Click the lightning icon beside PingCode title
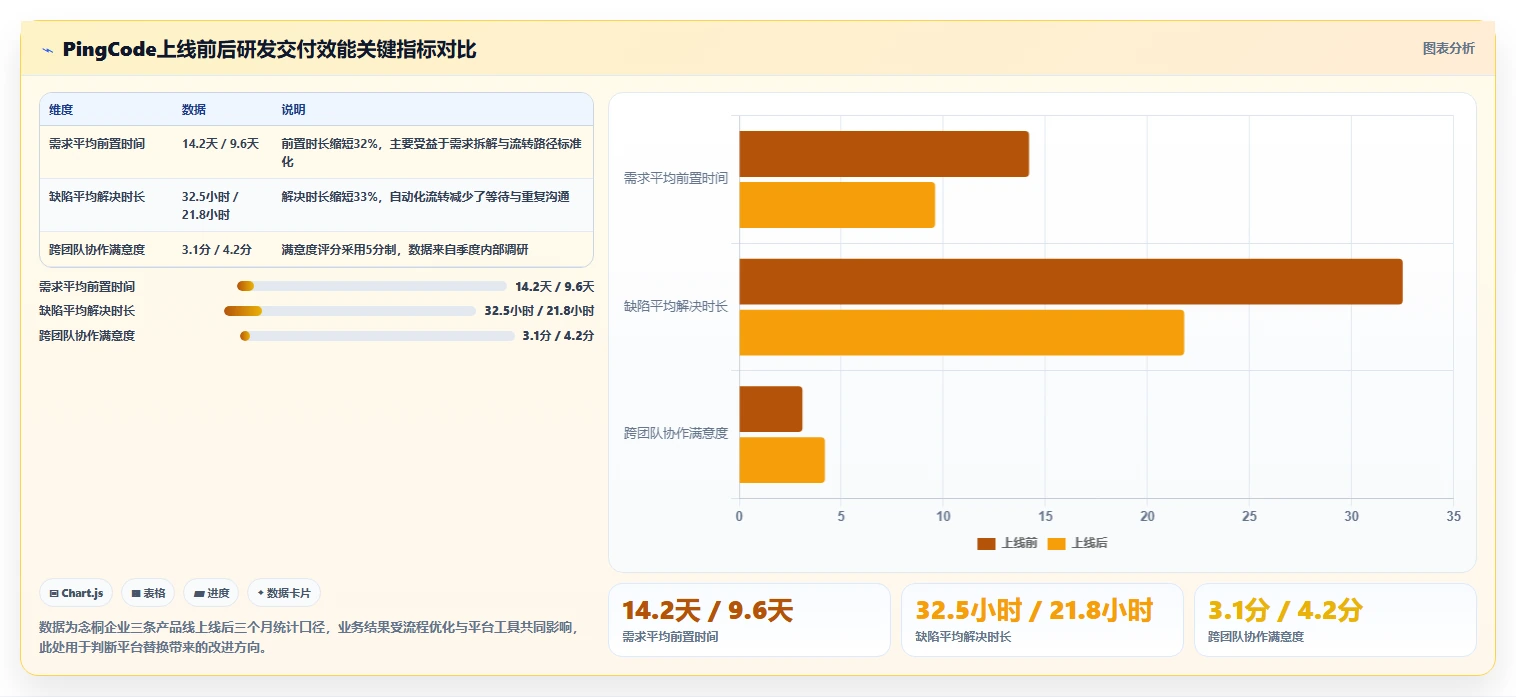Viewport: 1516px width, 697px height. pyautogui.click(x=47, y=50)
